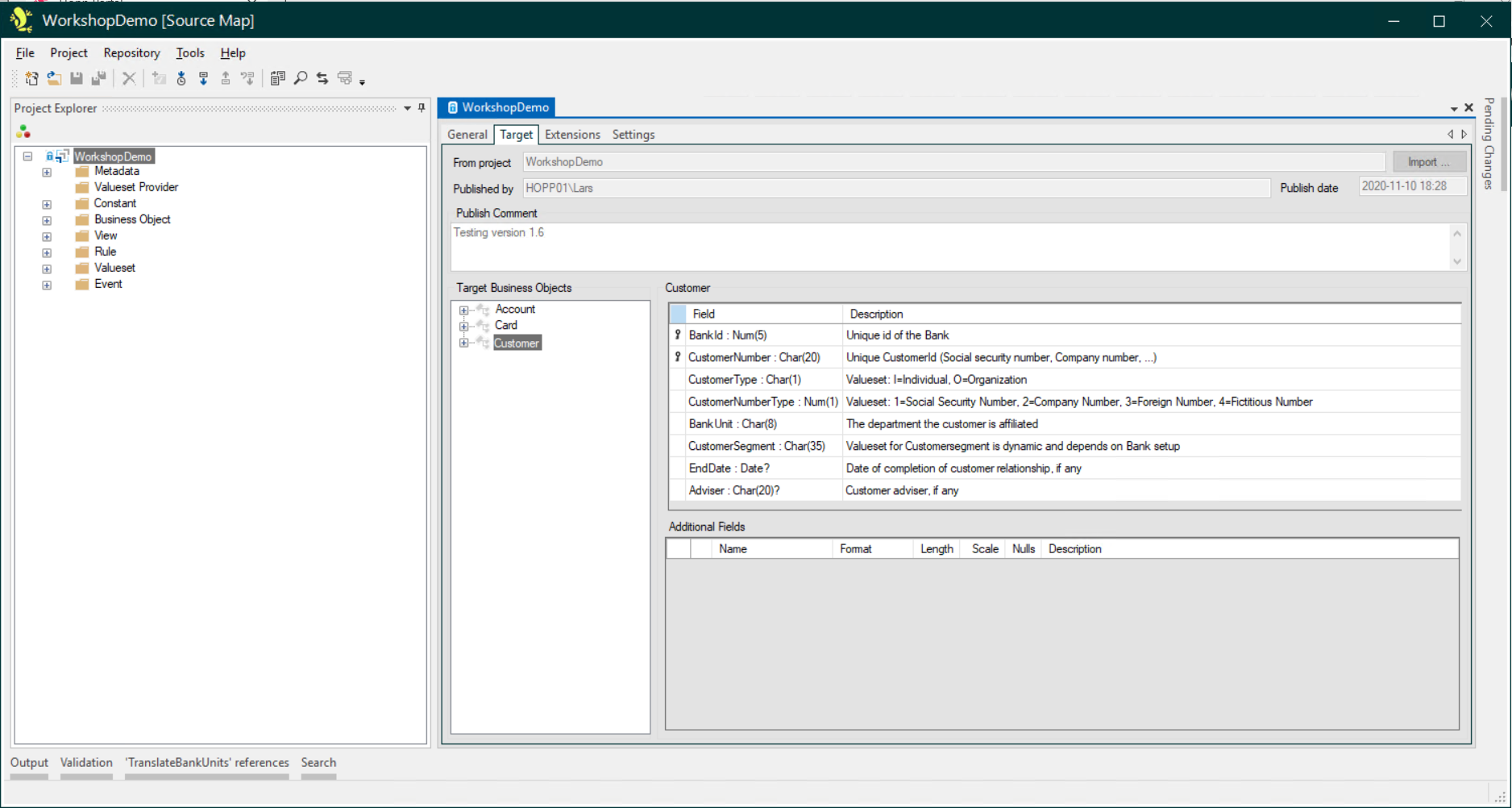The height and width of the screenshot is (808, 1512).
Task: Click the magnifier Search toolbar icon
Action: pyautogui.click(x=301, y=78)
